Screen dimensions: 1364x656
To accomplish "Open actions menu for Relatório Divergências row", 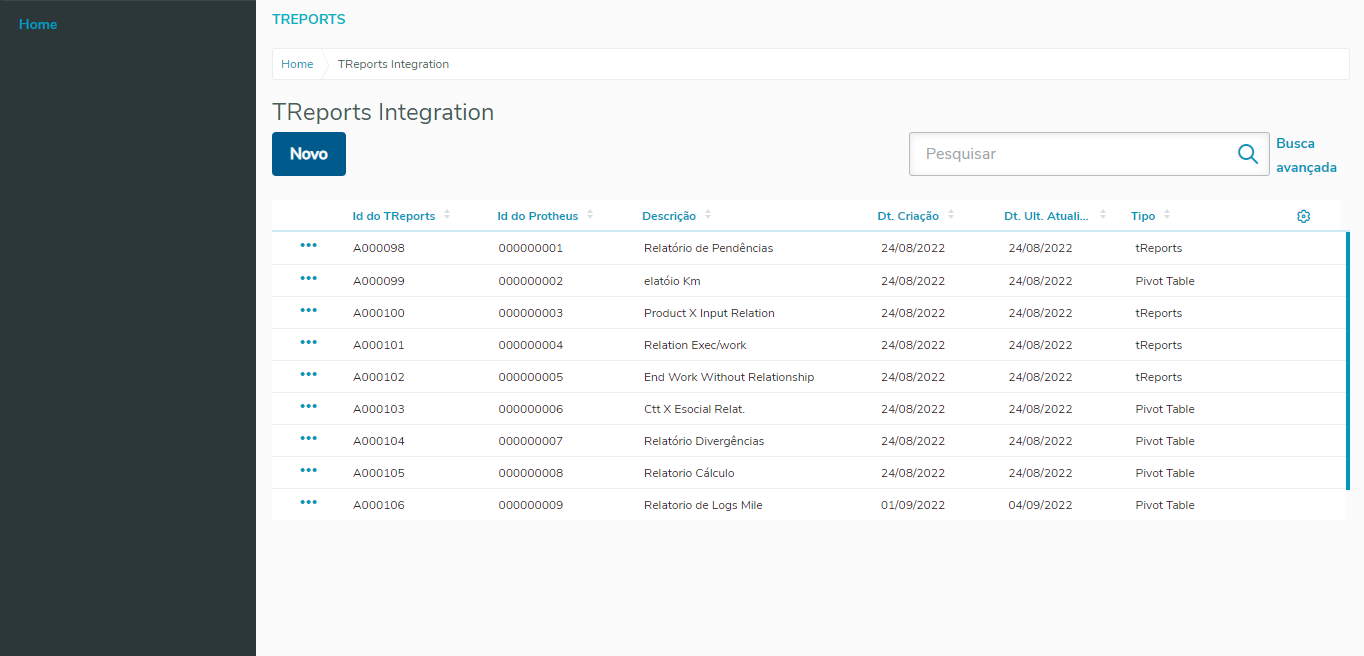I will pos(308,439).
